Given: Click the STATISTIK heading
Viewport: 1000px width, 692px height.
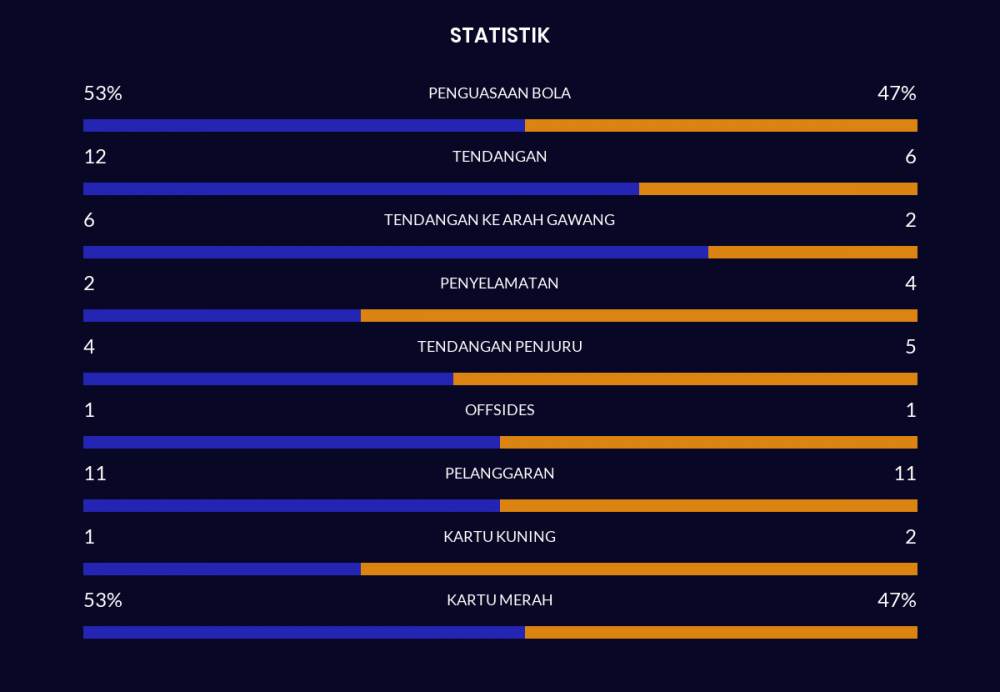Looking at the screenshot, I should pos(499,35).
